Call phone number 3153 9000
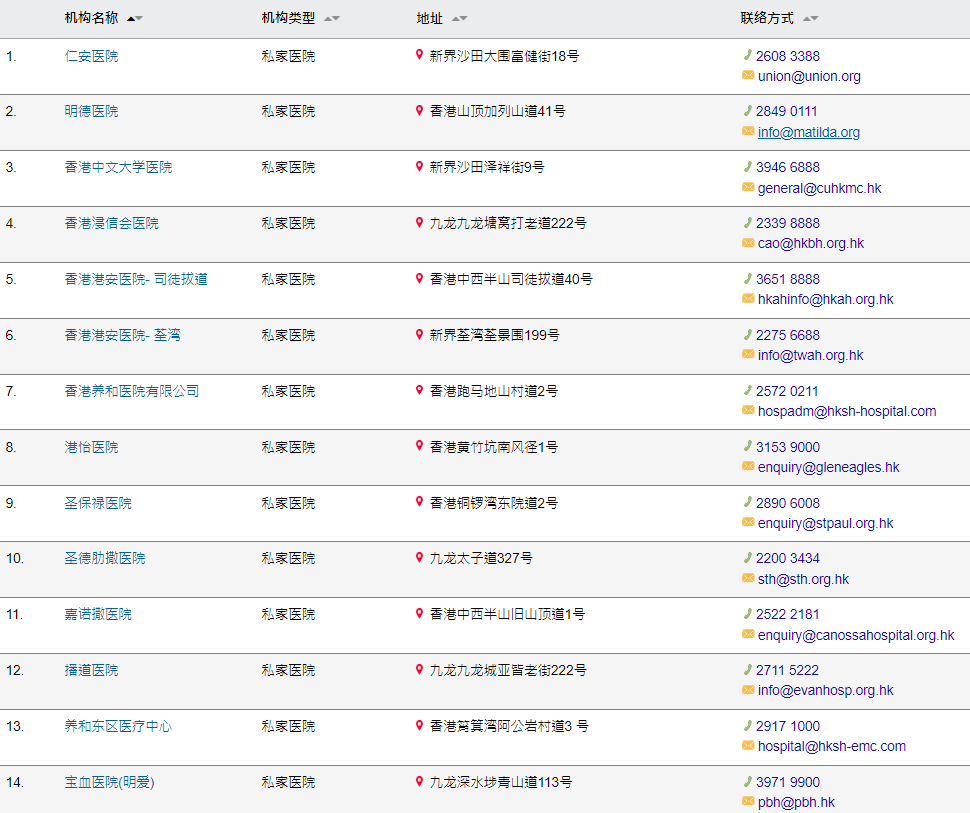Viewport: 970px width, 813px height. click(x=788, y=447)
